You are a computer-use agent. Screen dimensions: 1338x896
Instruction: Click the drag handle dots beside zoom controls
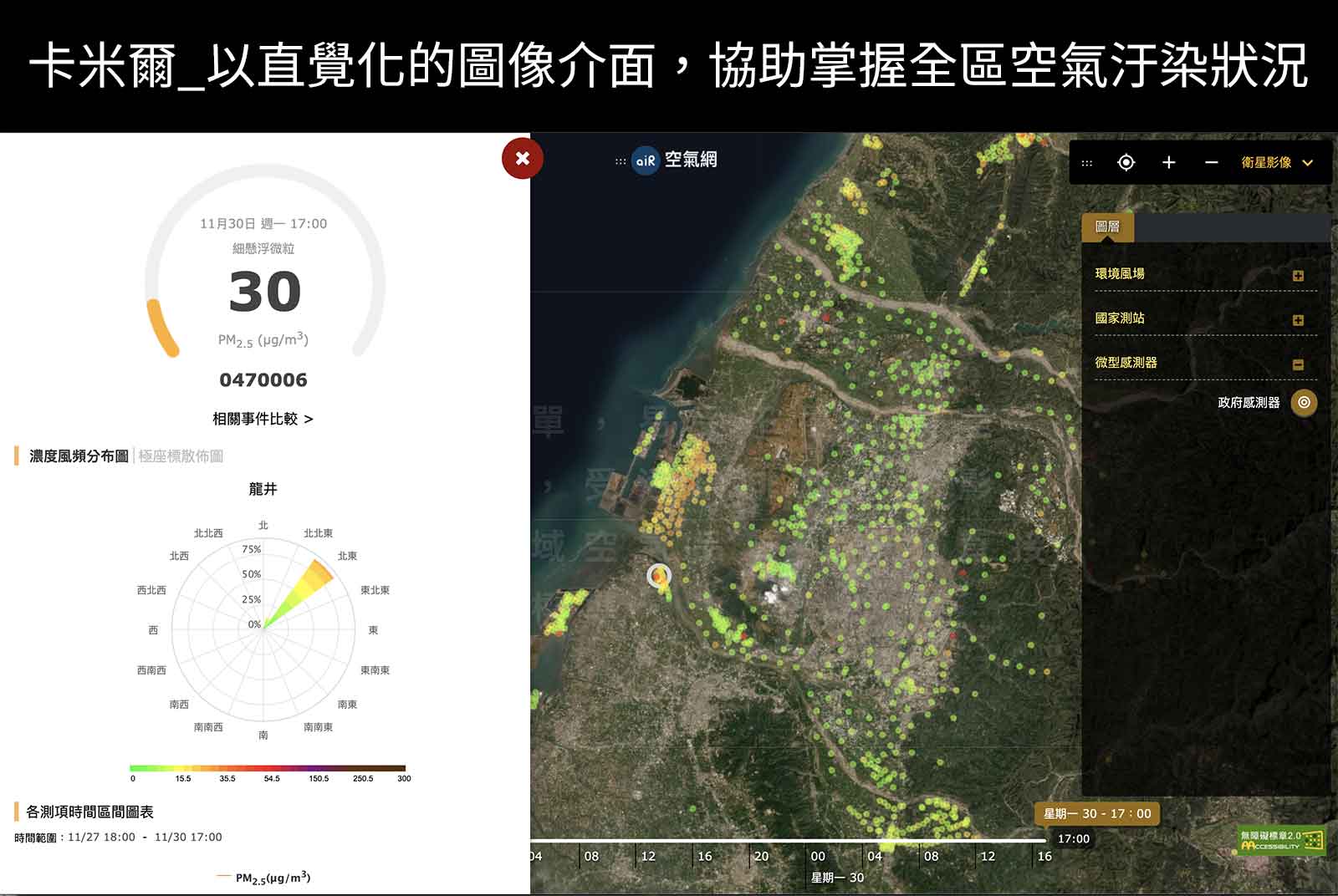click(1087, 163)
